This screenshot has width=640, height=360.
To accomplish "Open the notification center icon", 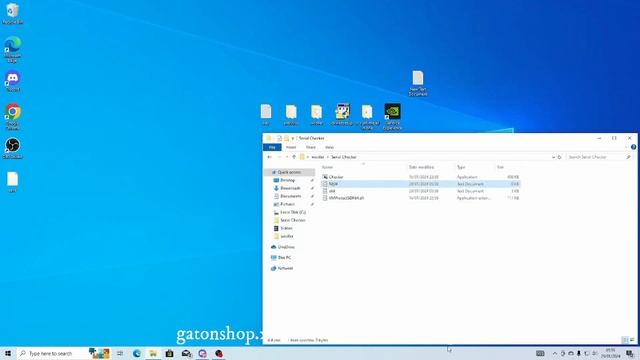I will [631, 353].
